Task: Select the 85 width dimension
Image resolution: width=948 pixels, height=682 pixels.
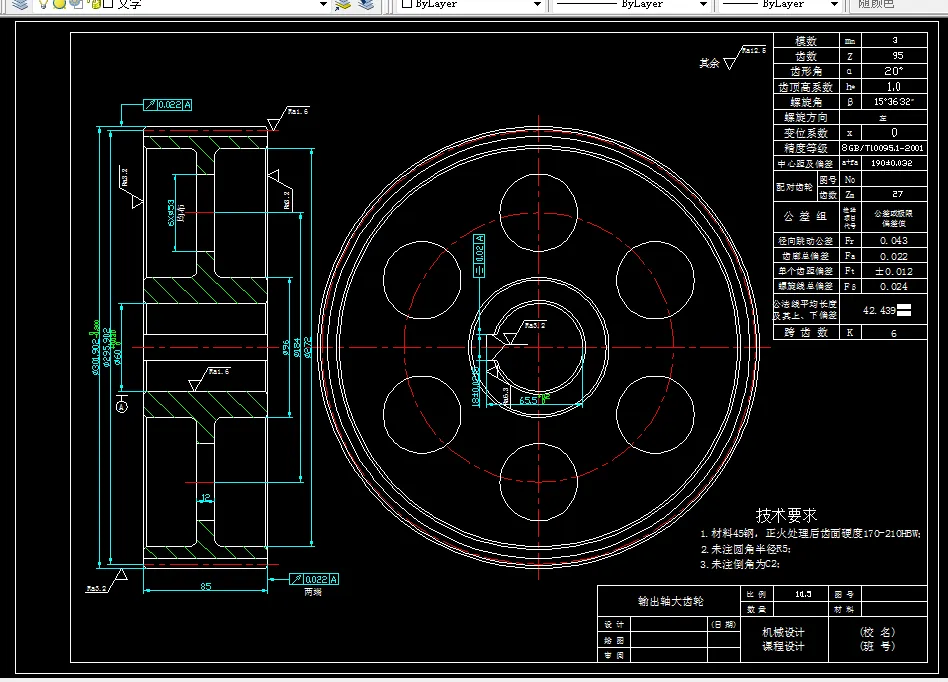Action: (206, 586)
